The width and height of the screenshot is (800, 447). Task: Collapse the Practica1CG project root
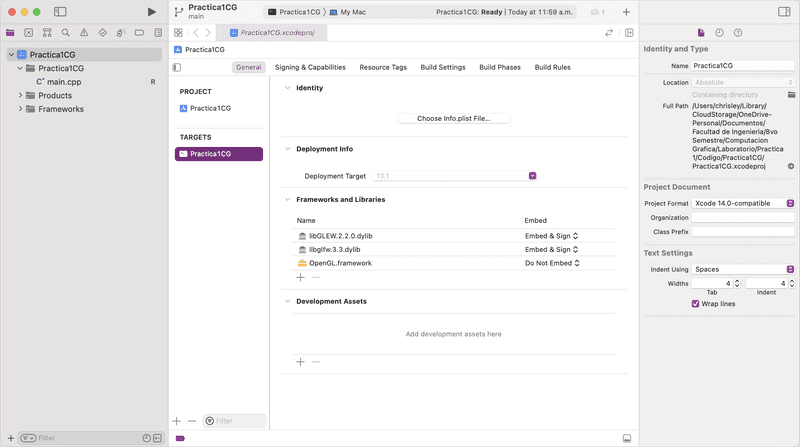click(11, 55)
